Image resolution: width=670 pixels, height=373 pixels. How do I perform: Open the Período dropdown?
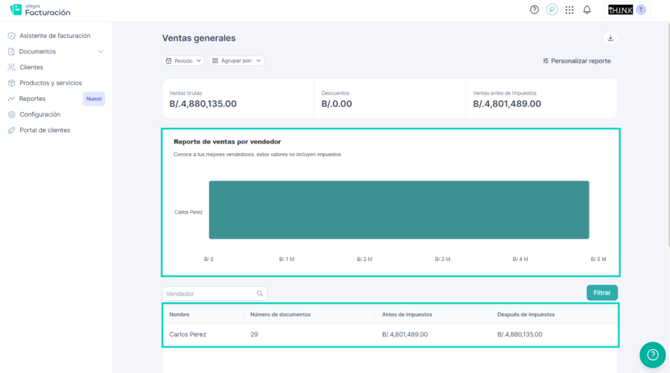[183, 61]
